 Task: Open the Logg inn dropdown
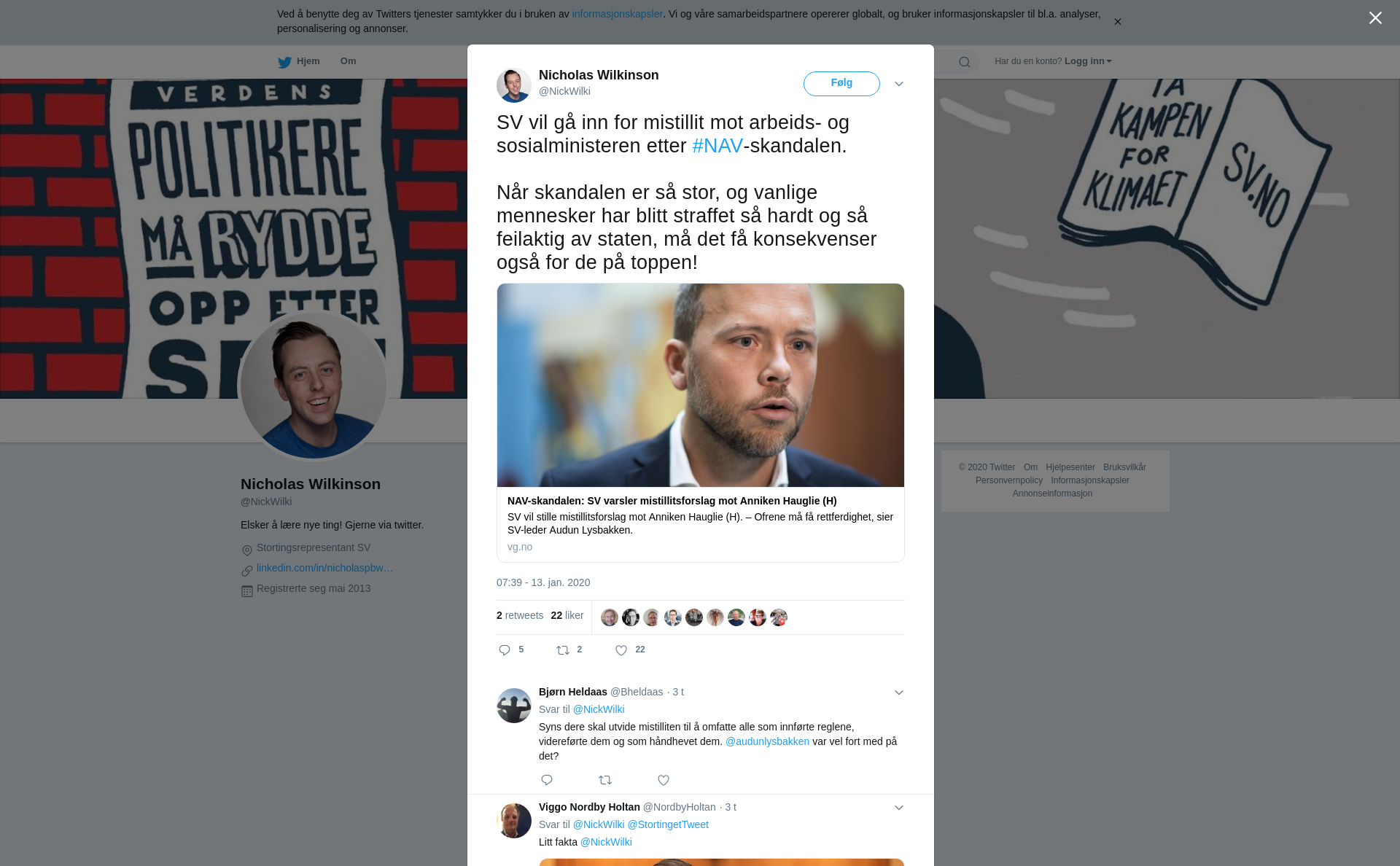[1088, 61]
